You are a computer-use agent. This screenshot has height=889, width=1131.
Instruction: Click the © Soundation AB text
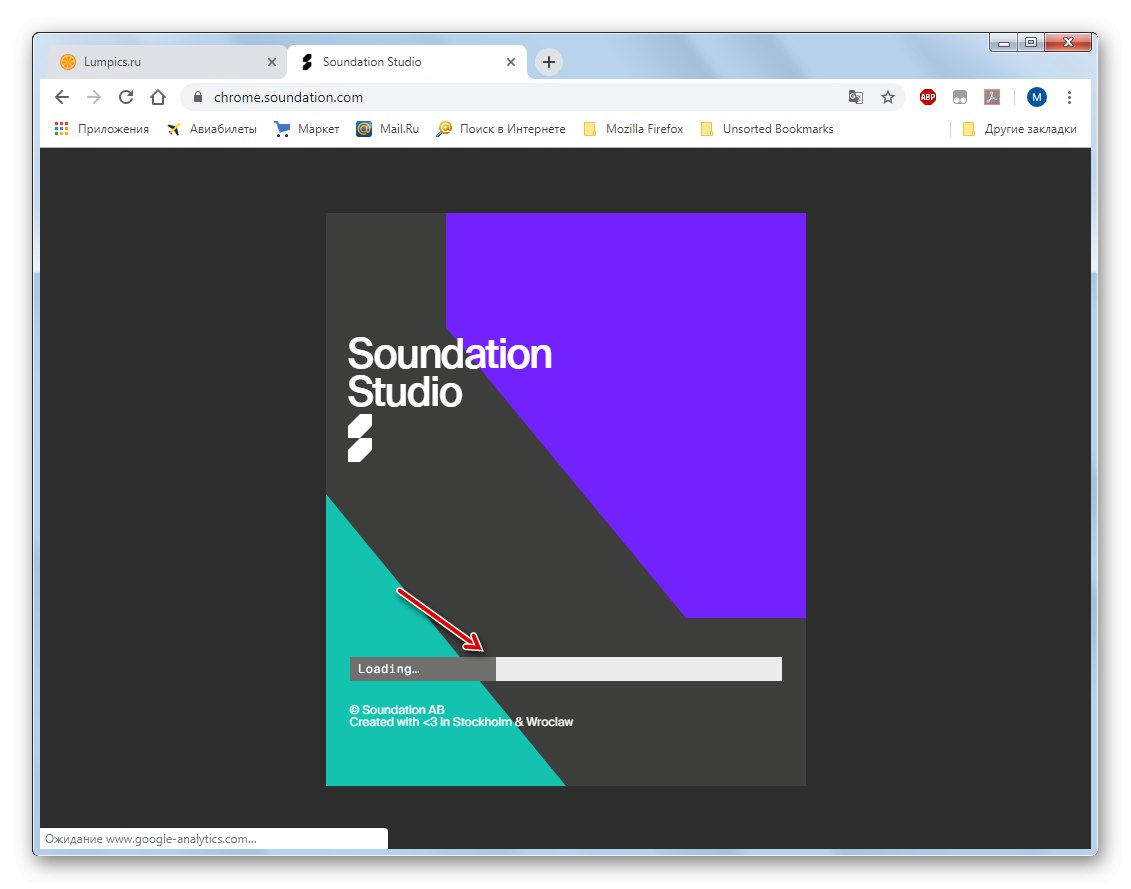pos(397,710)
